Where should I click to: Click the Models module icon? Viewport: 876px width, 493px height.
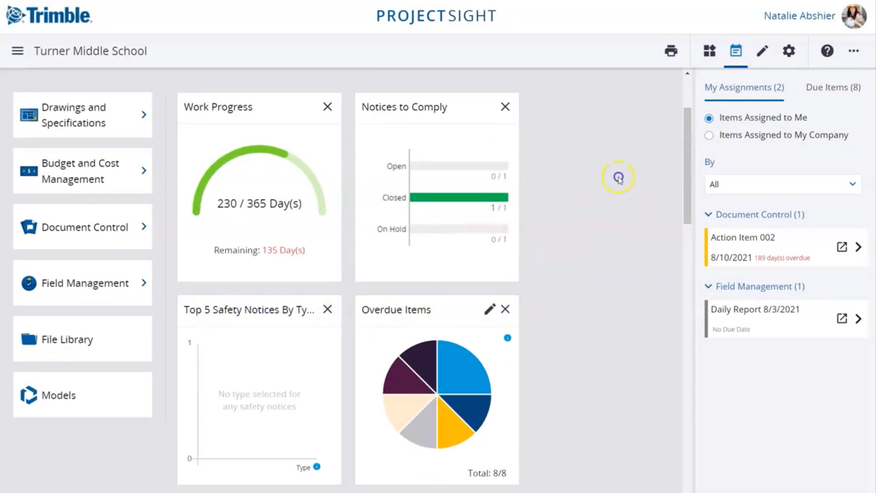click(x=28, y=395)
